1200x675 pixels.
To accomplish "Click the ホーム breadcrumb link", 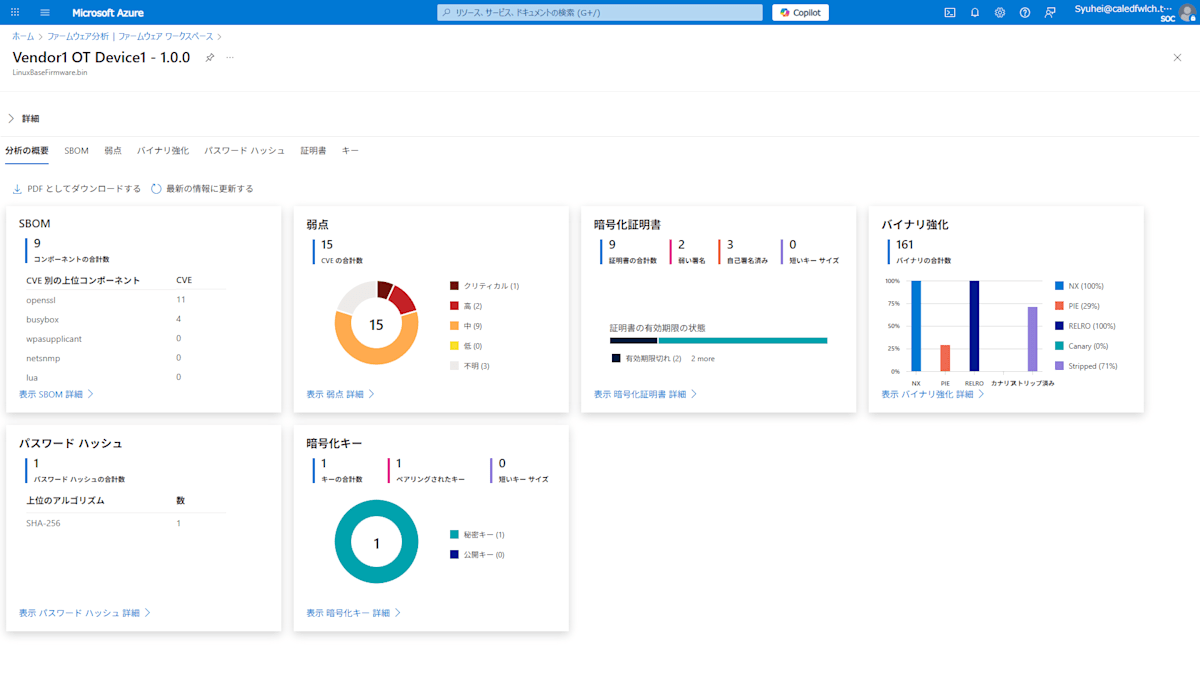I will pyautogui.click(x=22, y=36).
